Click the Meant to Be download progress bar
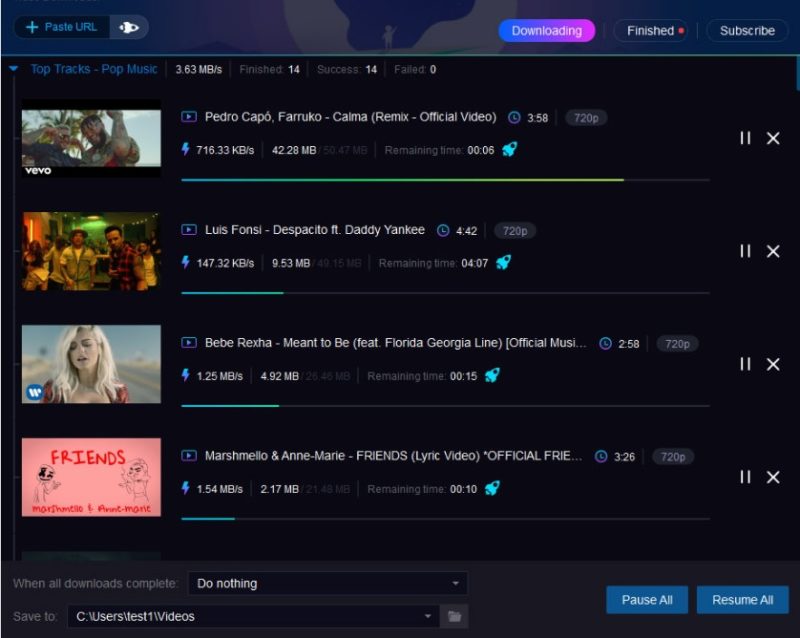 coord(445,406)
